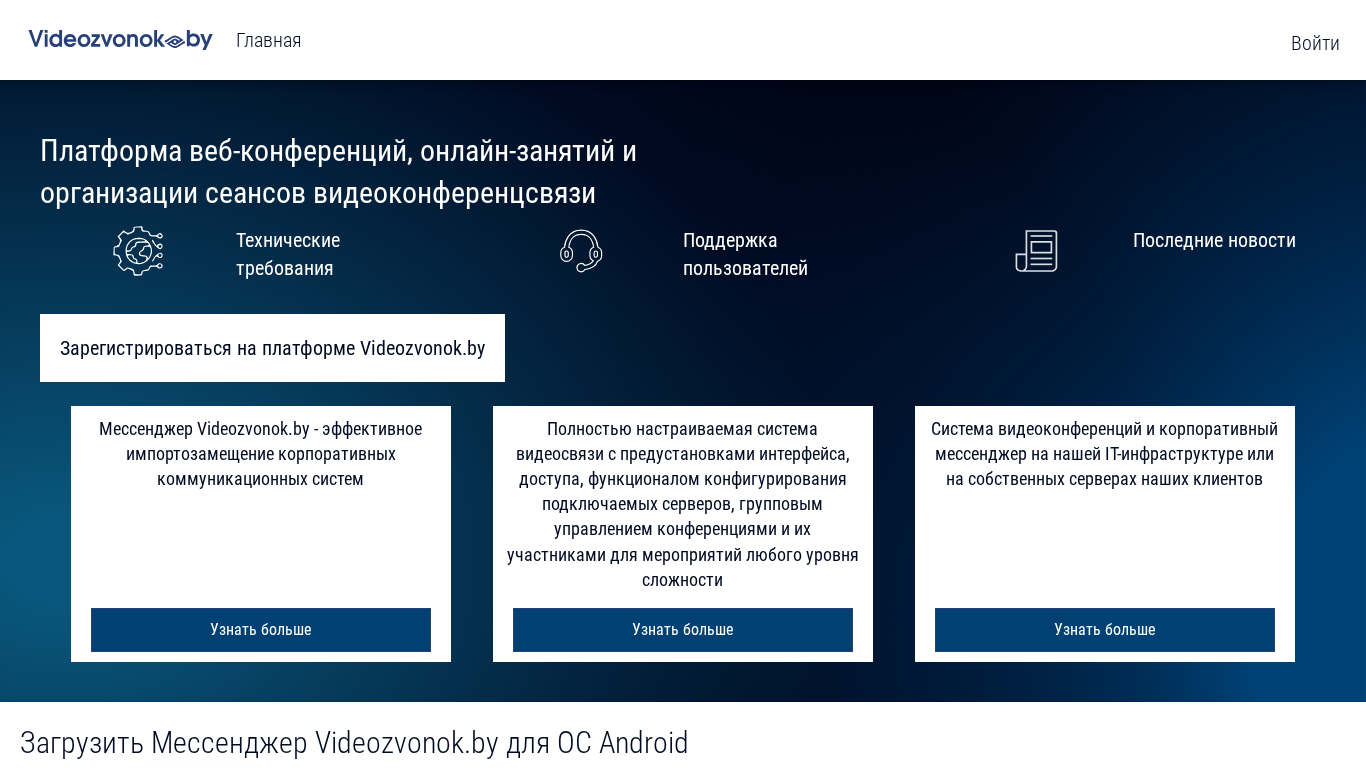The width and height of the screenshot is (1366, 768).
Task: Click the user support headset icon
Action: 581,251
